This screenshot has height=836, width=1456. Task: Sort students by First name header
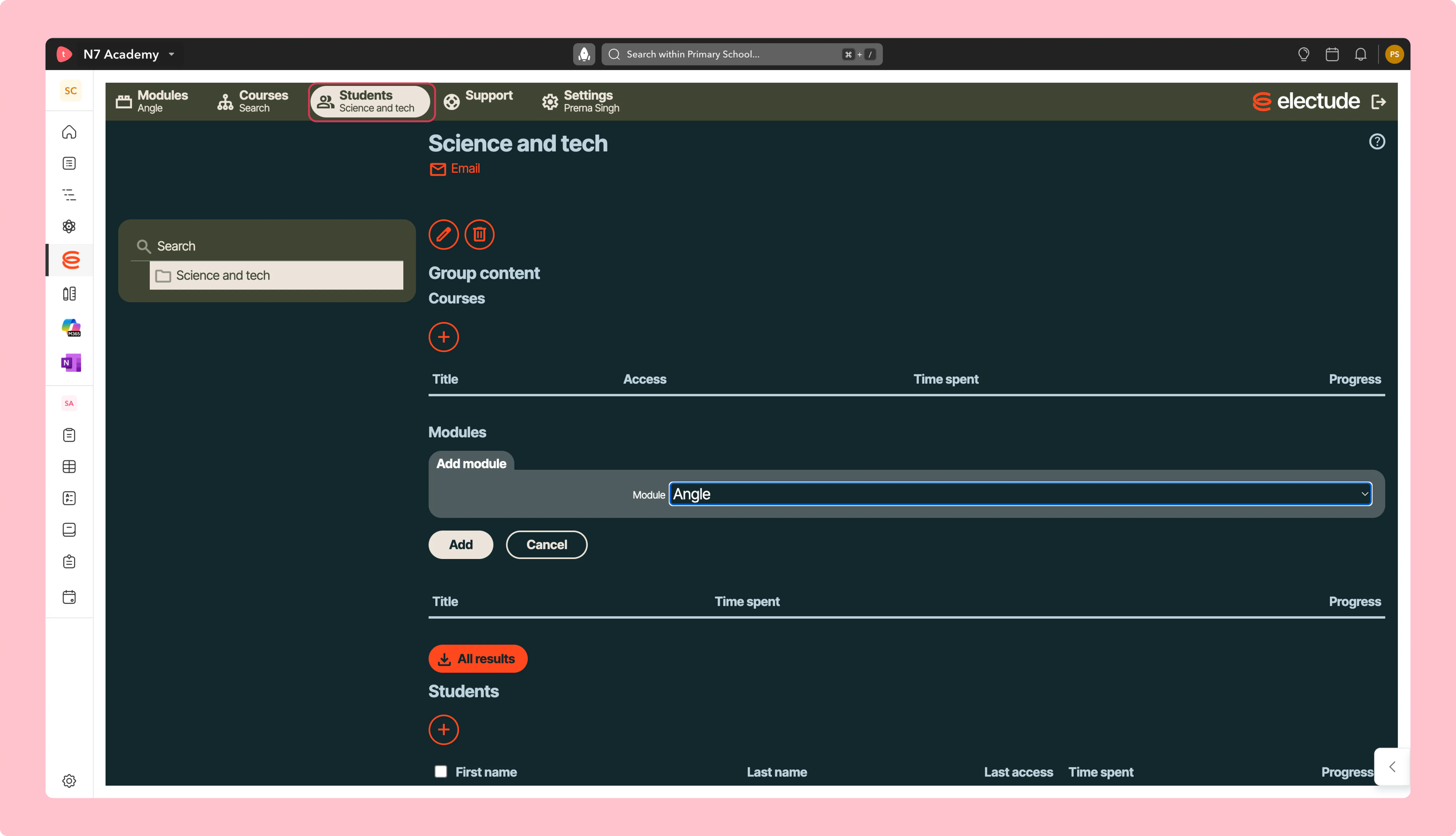pos(486,772)
